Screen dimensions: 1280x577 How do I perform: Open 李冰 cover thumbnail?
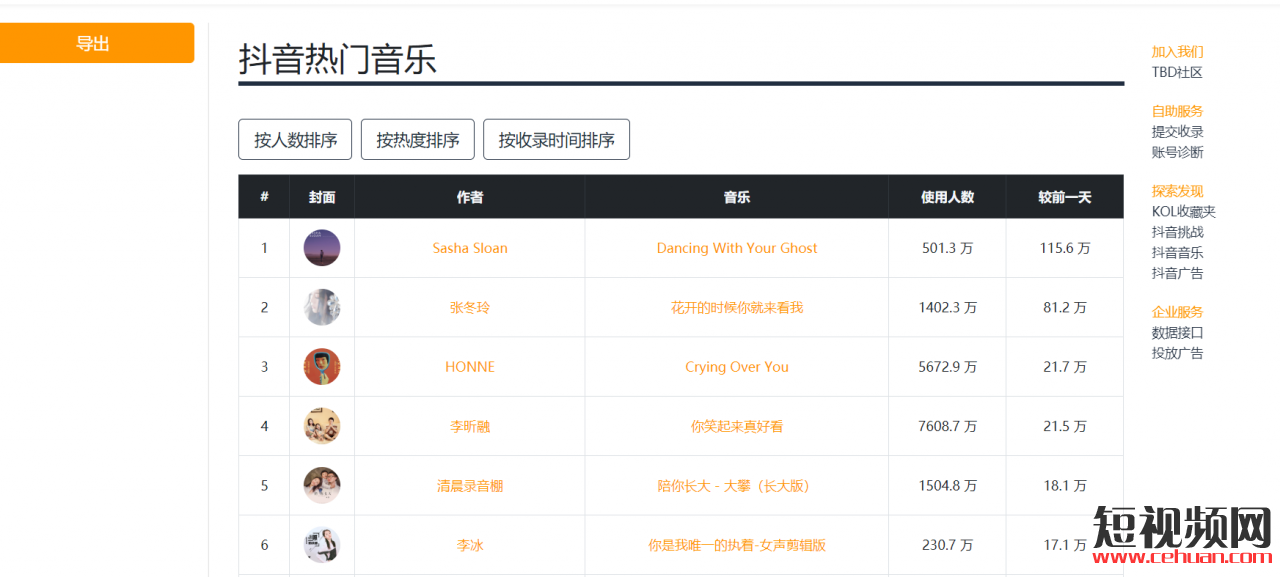pyautogui.click(x=322, y=545)
